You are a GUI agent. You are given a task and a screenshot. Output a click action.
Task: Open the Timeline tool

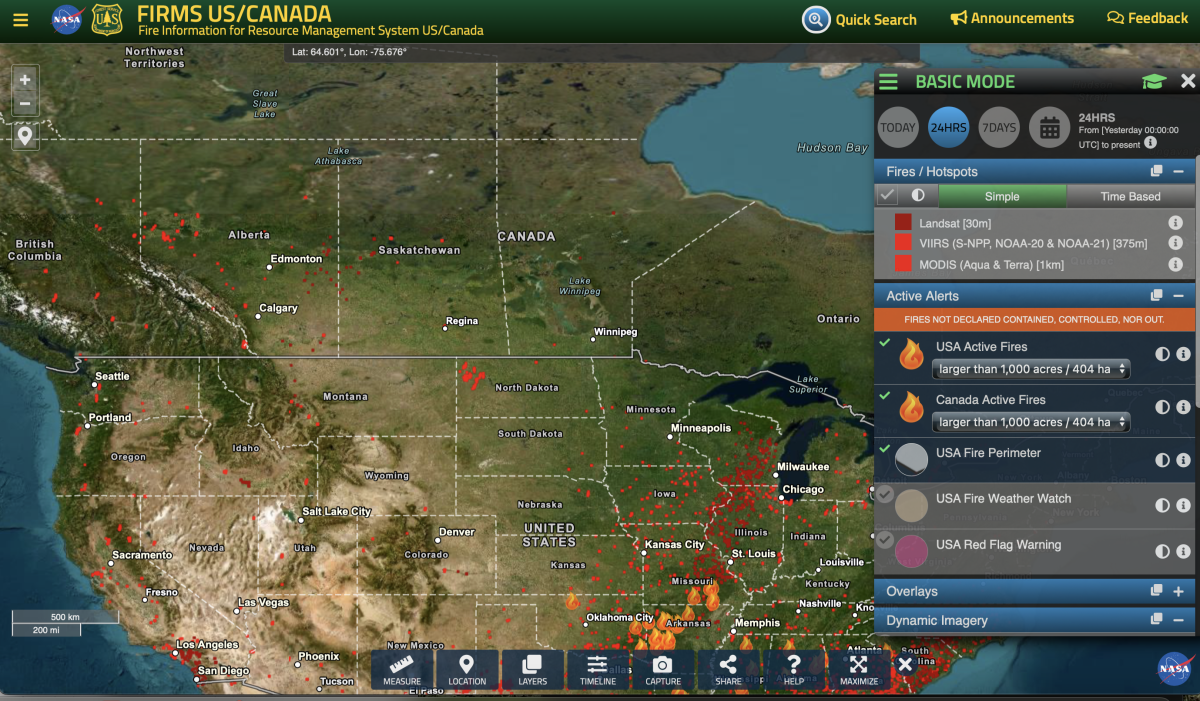coord(597,669)
